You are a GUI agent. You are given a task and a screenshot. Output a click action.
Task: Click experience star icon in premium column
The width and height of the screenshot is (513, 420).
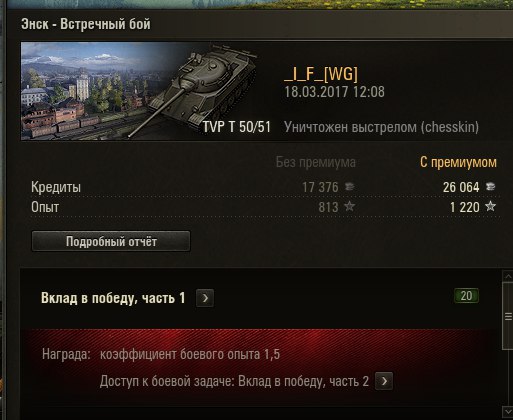coord(490,207)
